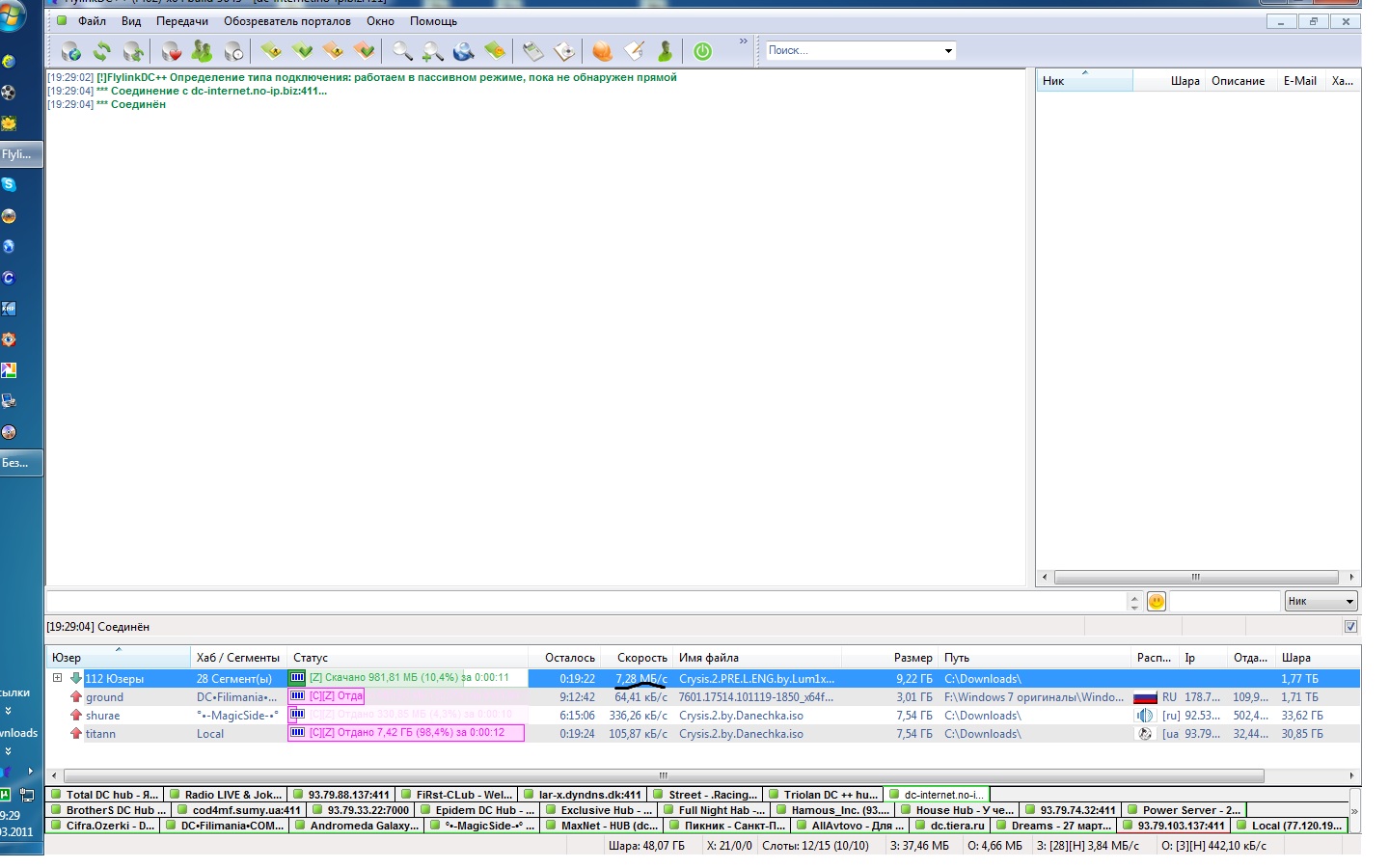The width and height of the screenshot is (1389, 868).
Task: Click the orange hard hat toolbar icon
Action: (602, 51)
